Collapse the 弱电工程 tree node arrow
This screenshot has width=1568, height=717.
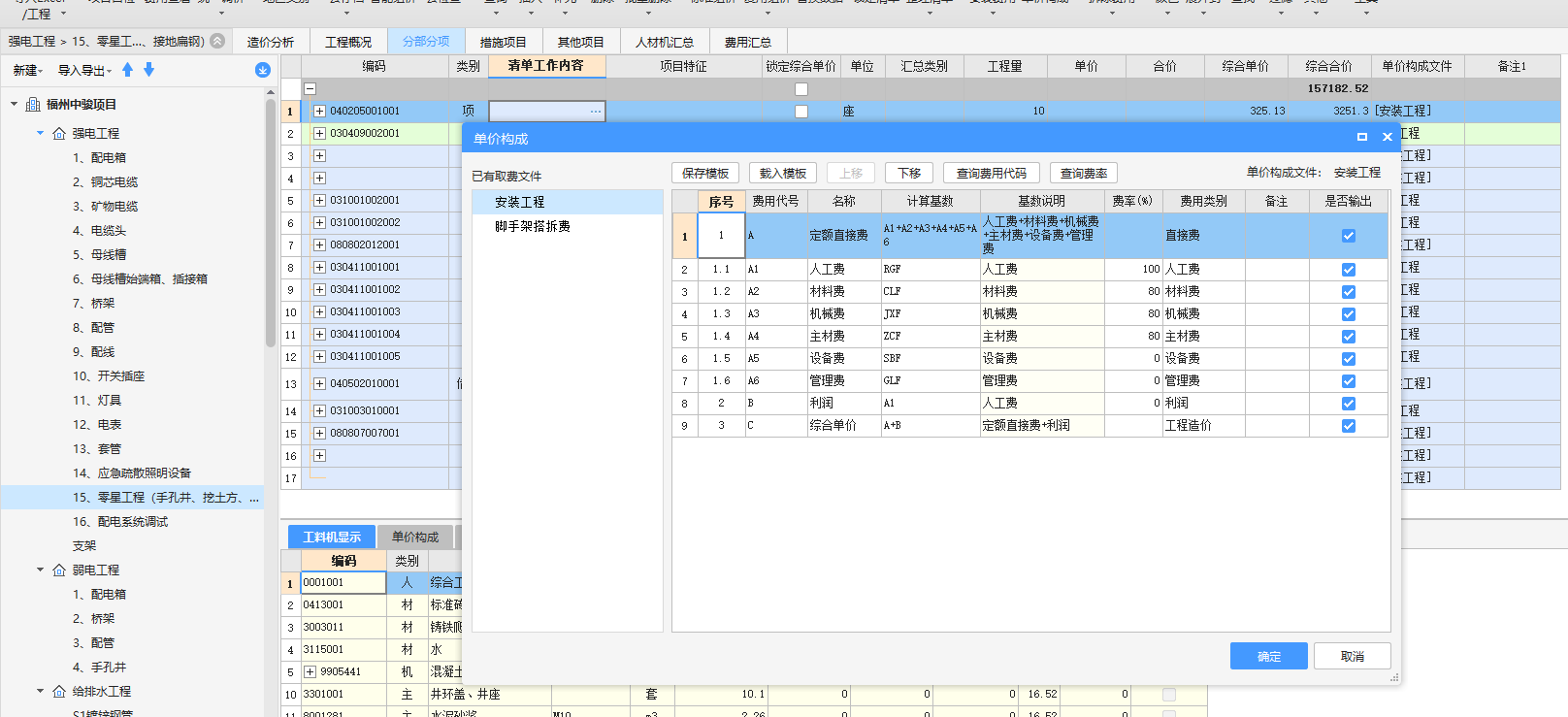(40, 570)
